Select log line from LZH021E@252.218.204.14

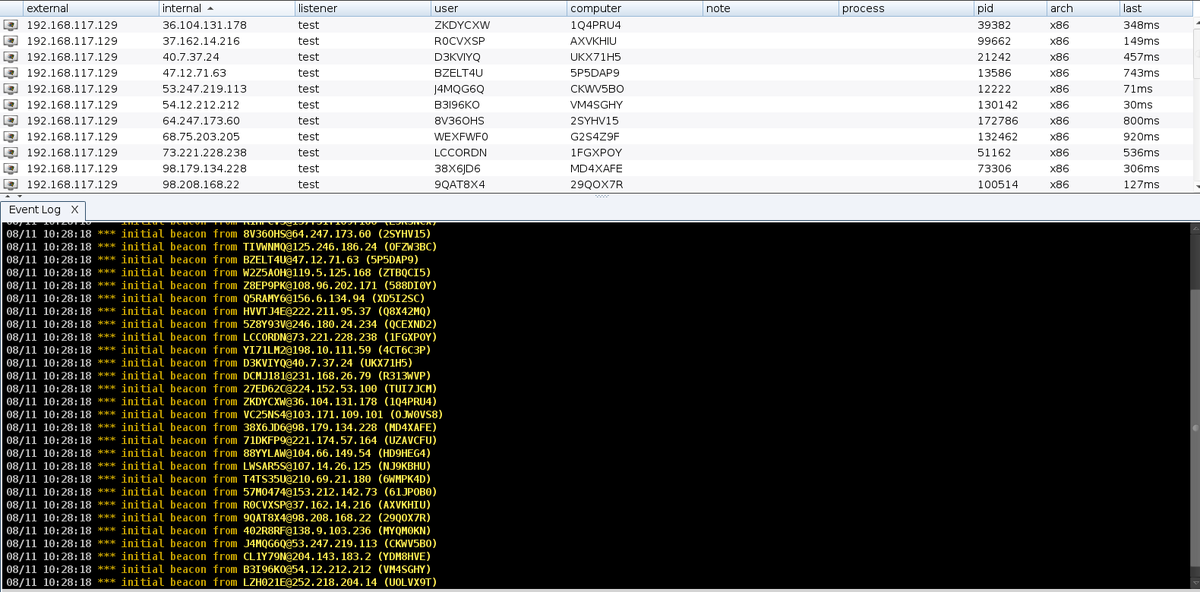pos(221,583)
